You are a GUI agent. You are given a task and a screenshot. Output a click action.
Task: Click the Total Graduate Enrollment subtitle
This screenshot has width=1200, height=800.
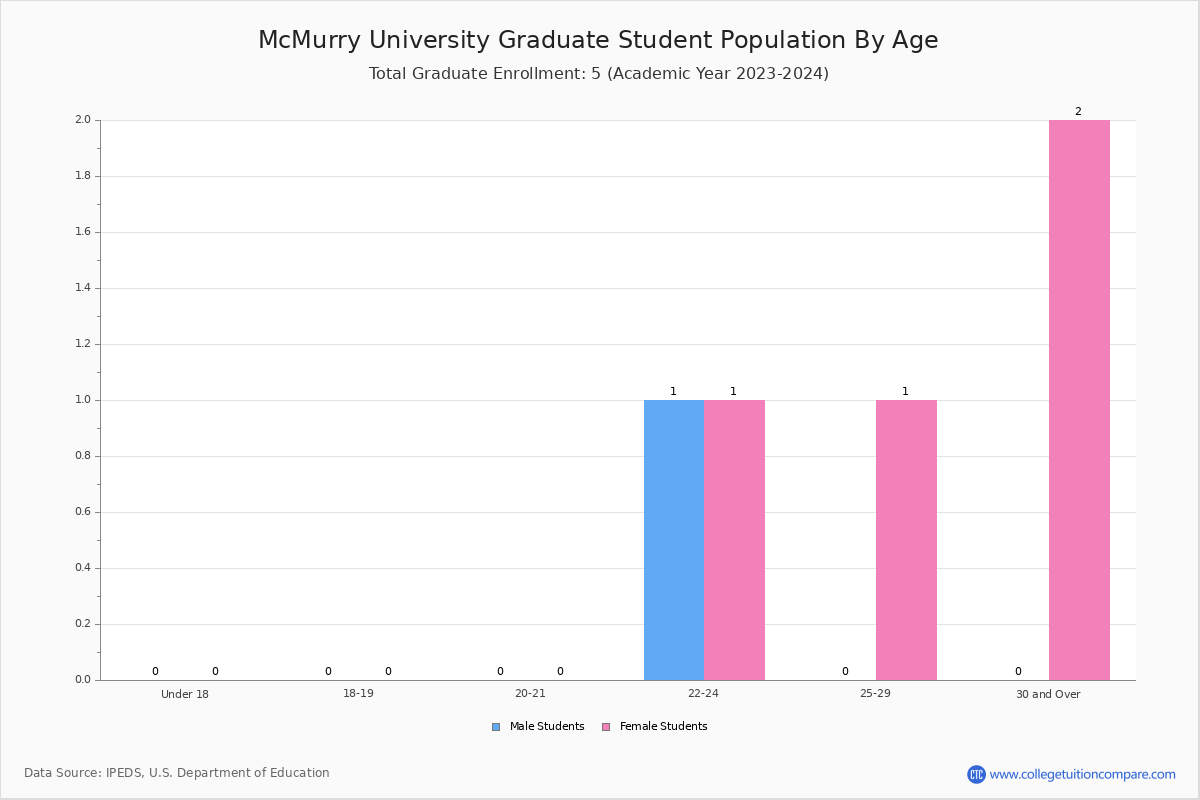click(598, 74)
